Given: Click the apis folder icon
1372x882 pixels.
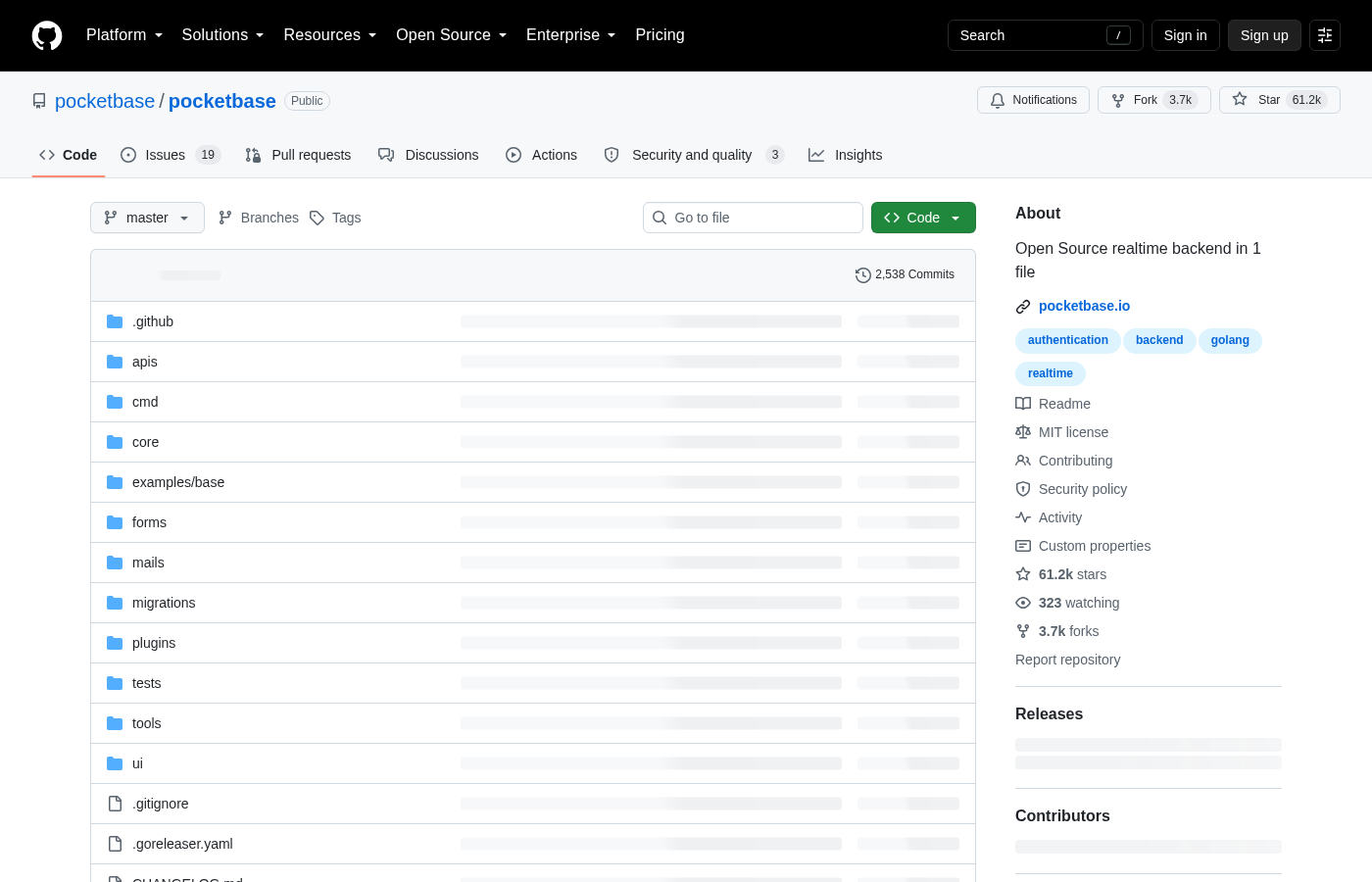Looking at the screenshot, I should tap(115, 362).
